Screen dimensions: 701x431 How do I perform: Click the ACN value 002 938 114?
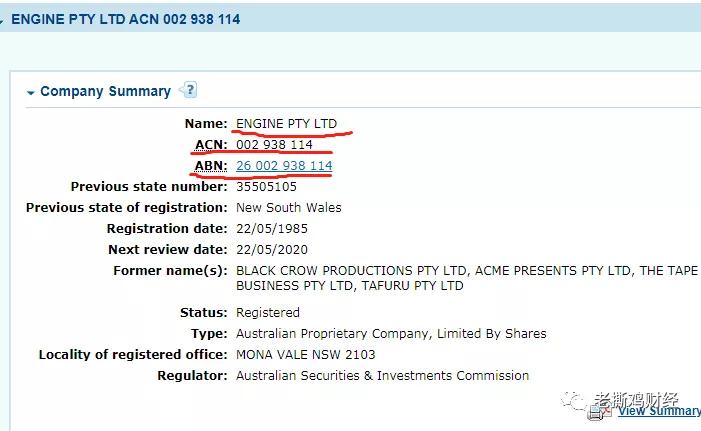[x=274, y=145]
